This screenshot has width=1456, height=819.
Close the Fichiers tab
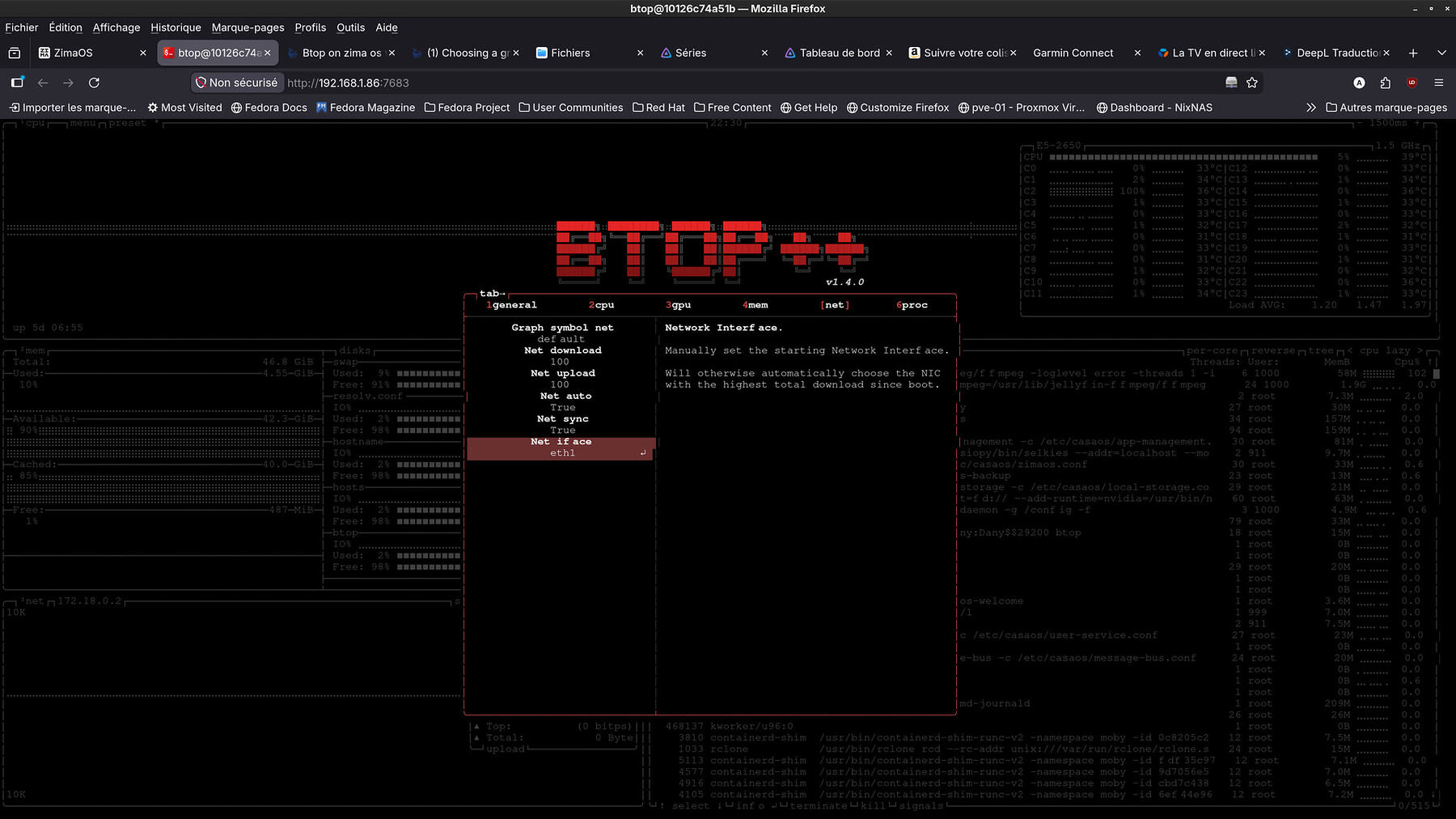pyautogui.click(x=640, y=53)
